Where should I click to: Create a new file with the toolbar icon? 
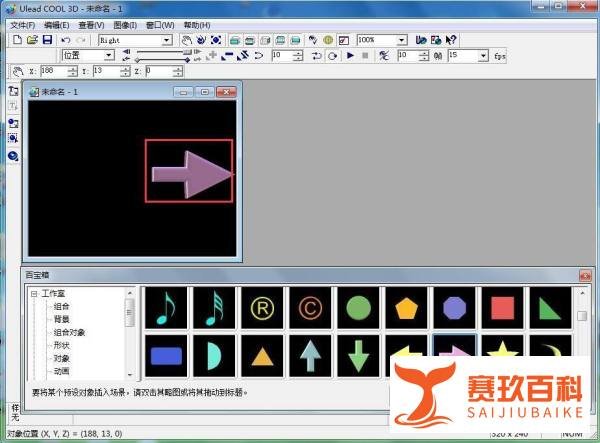(17, 40)
